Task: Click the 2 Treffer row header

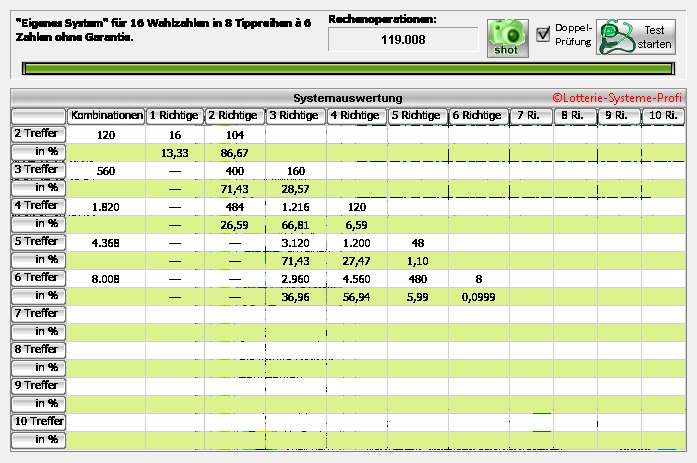Action: [38, 133]
